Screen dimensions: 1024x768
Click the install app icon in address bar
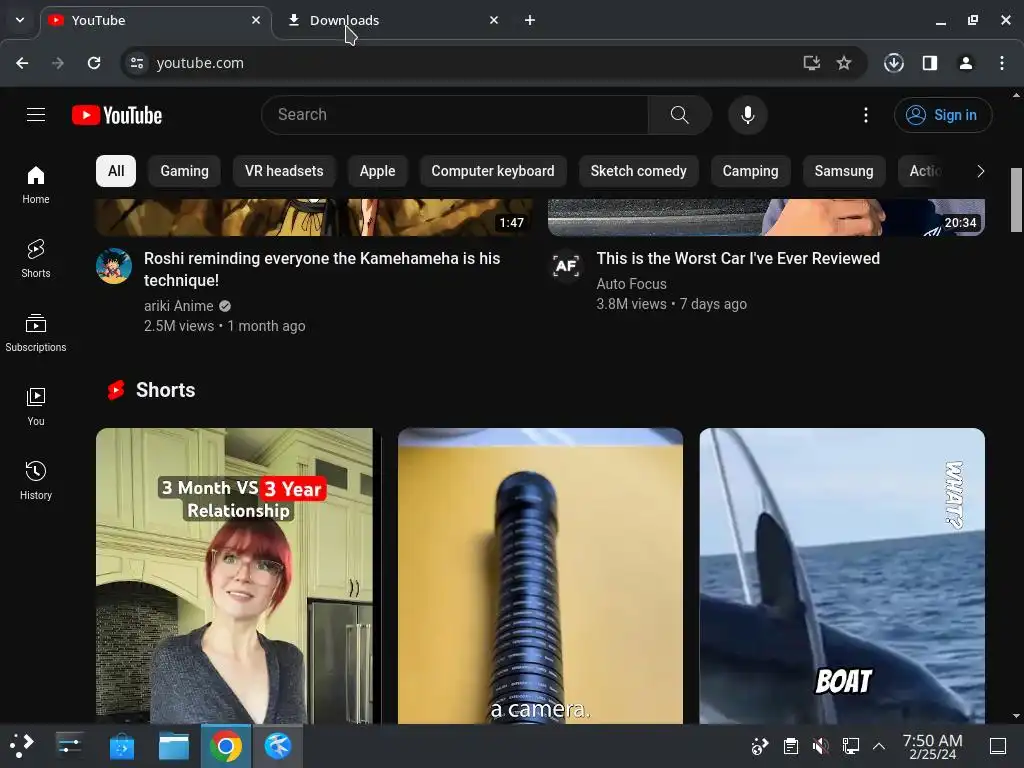coord(811,63)
